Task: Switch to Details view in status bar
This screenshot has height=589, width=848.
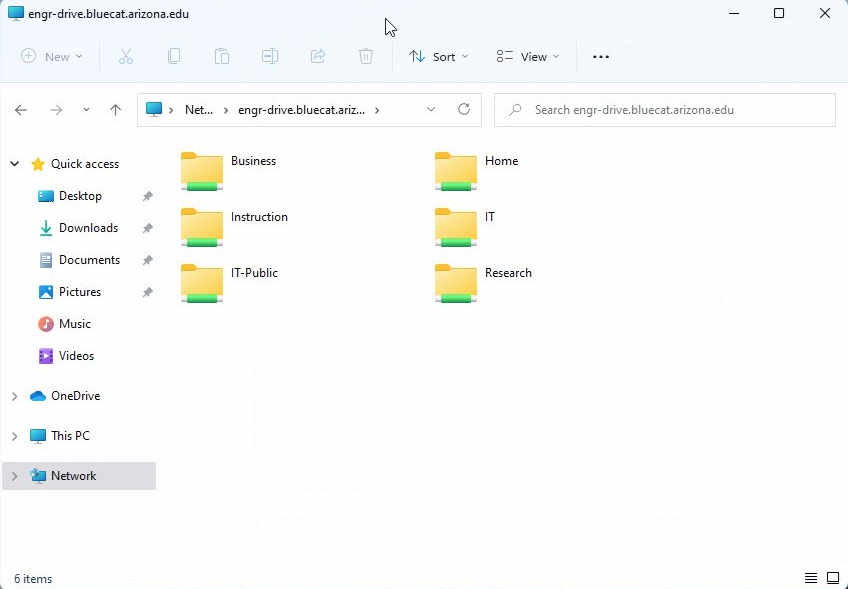Action: [811, 578]
